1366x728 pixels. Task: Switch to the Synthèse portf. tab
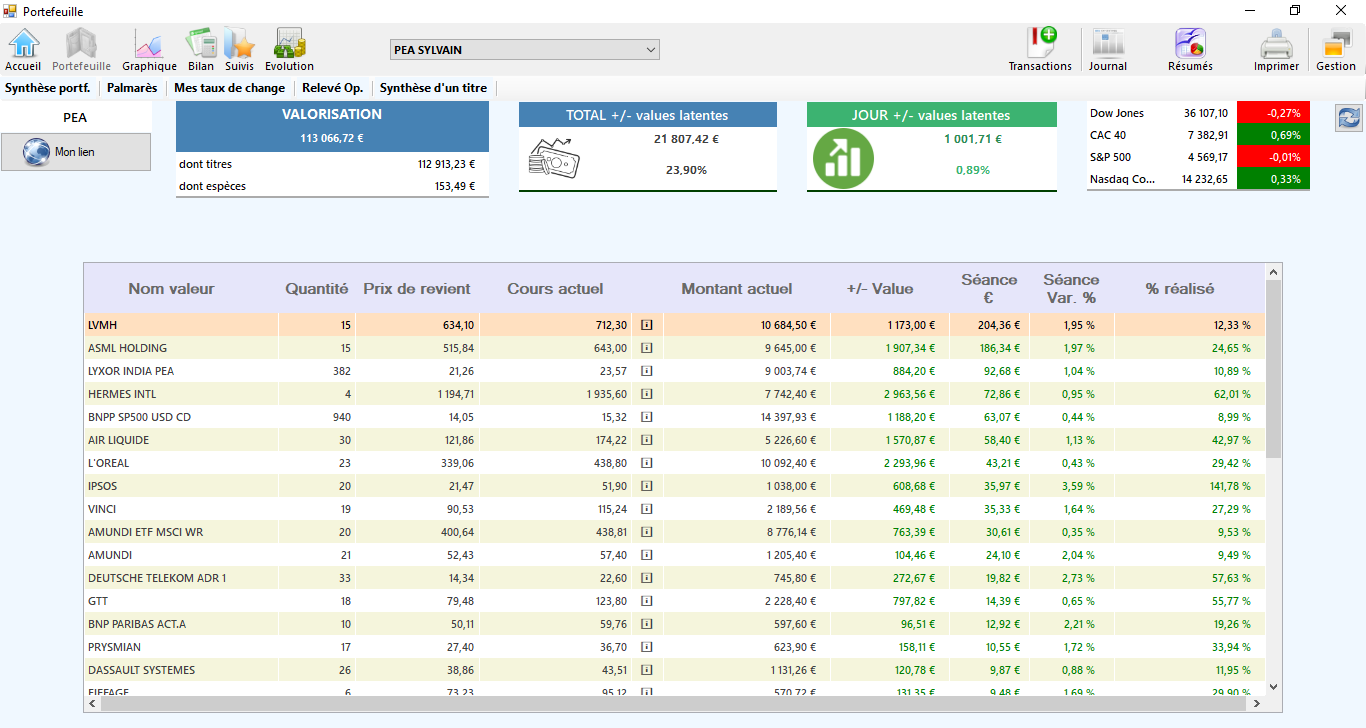click(47, 88)
